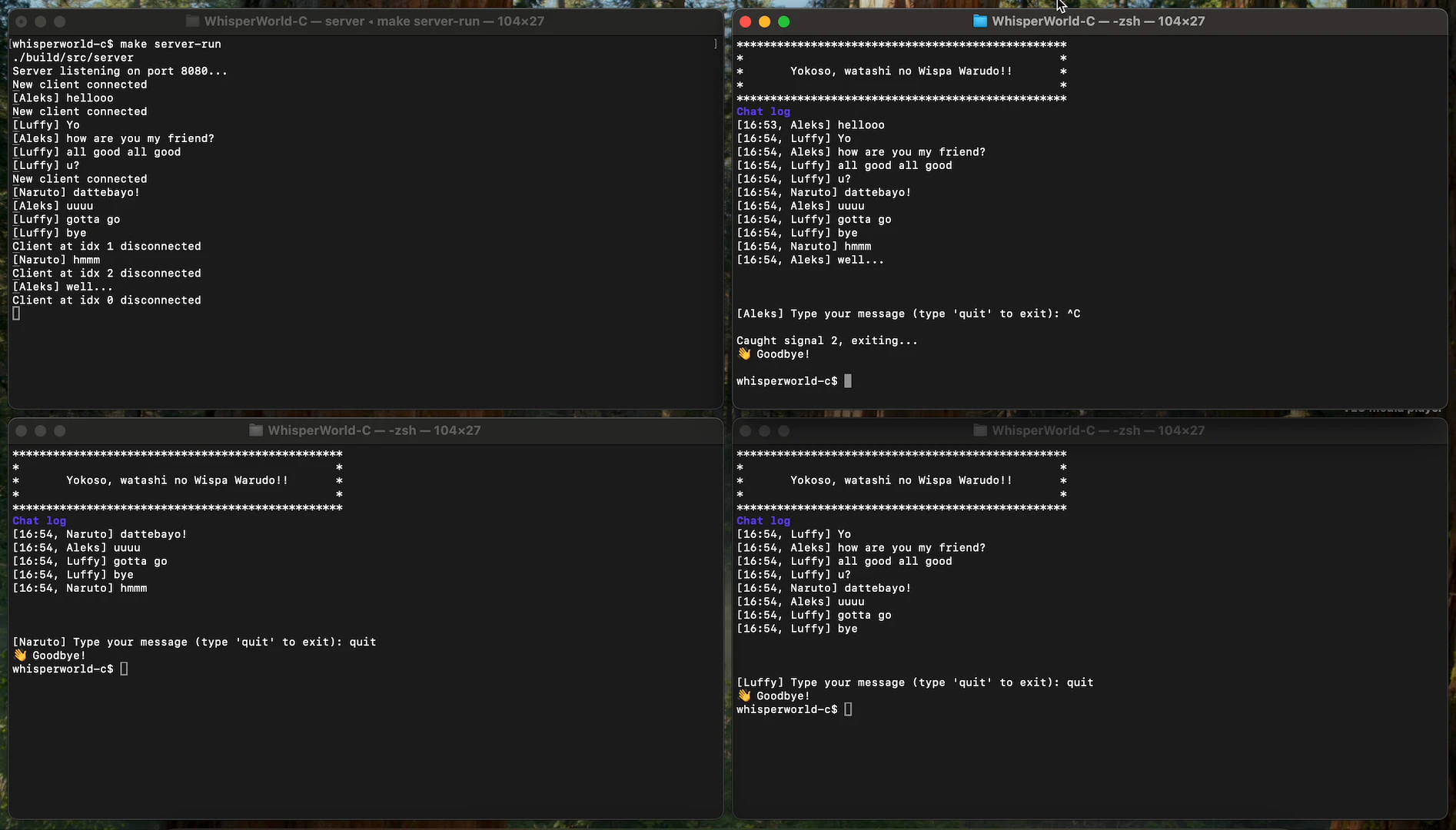Screen dimensions: 1456x830
Task: Click the cursor after the server's disconnect messages
Action: tap(16, 314)
